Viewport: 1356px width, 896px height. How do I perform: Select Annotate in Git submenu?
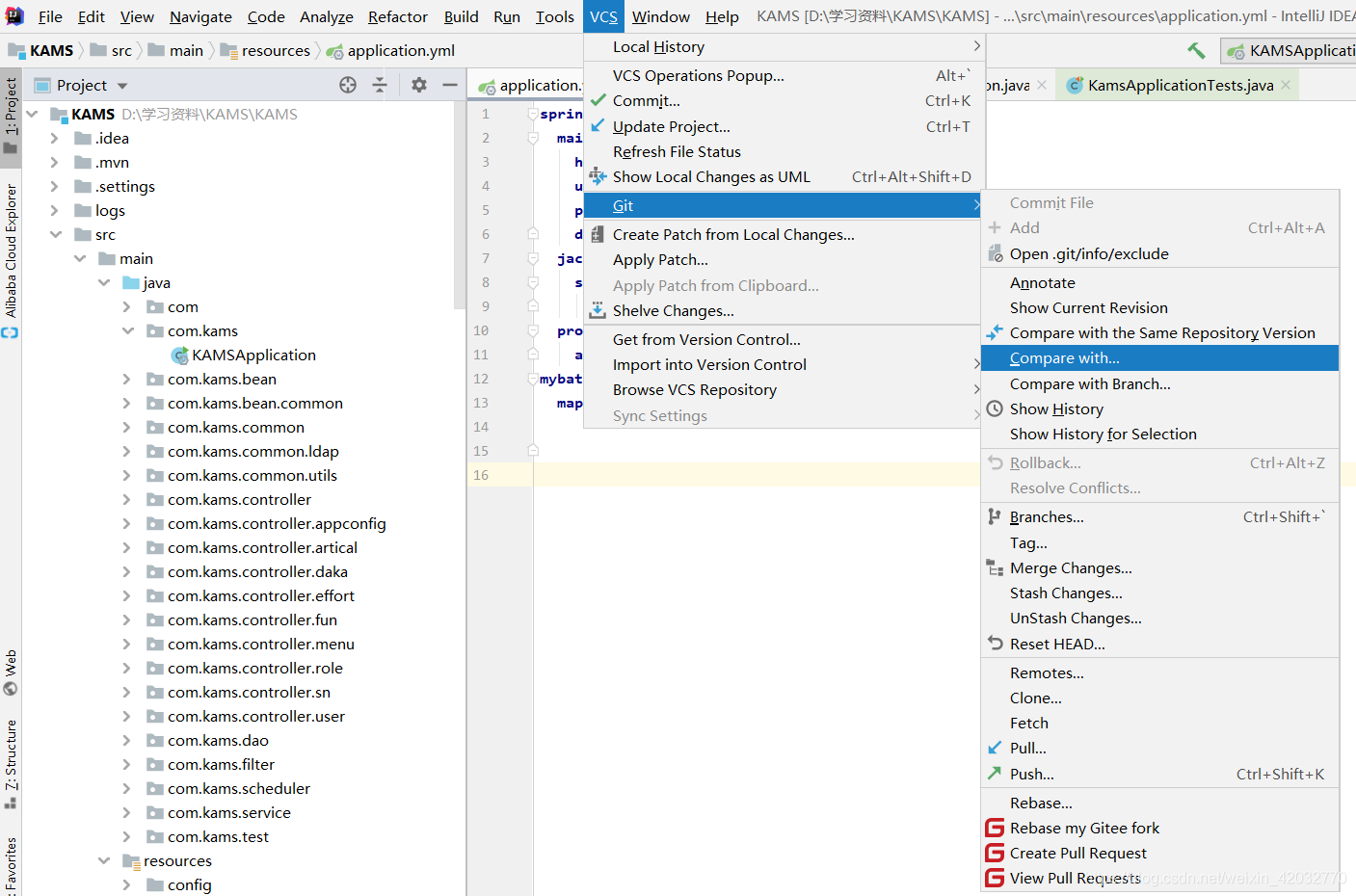click(1160, 282)
